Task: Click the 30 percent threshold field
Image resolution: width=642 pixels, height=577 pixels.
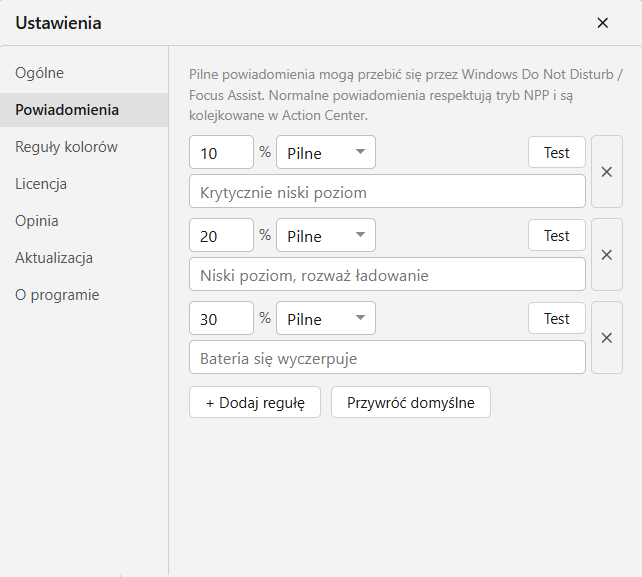Action: (222, 318)
